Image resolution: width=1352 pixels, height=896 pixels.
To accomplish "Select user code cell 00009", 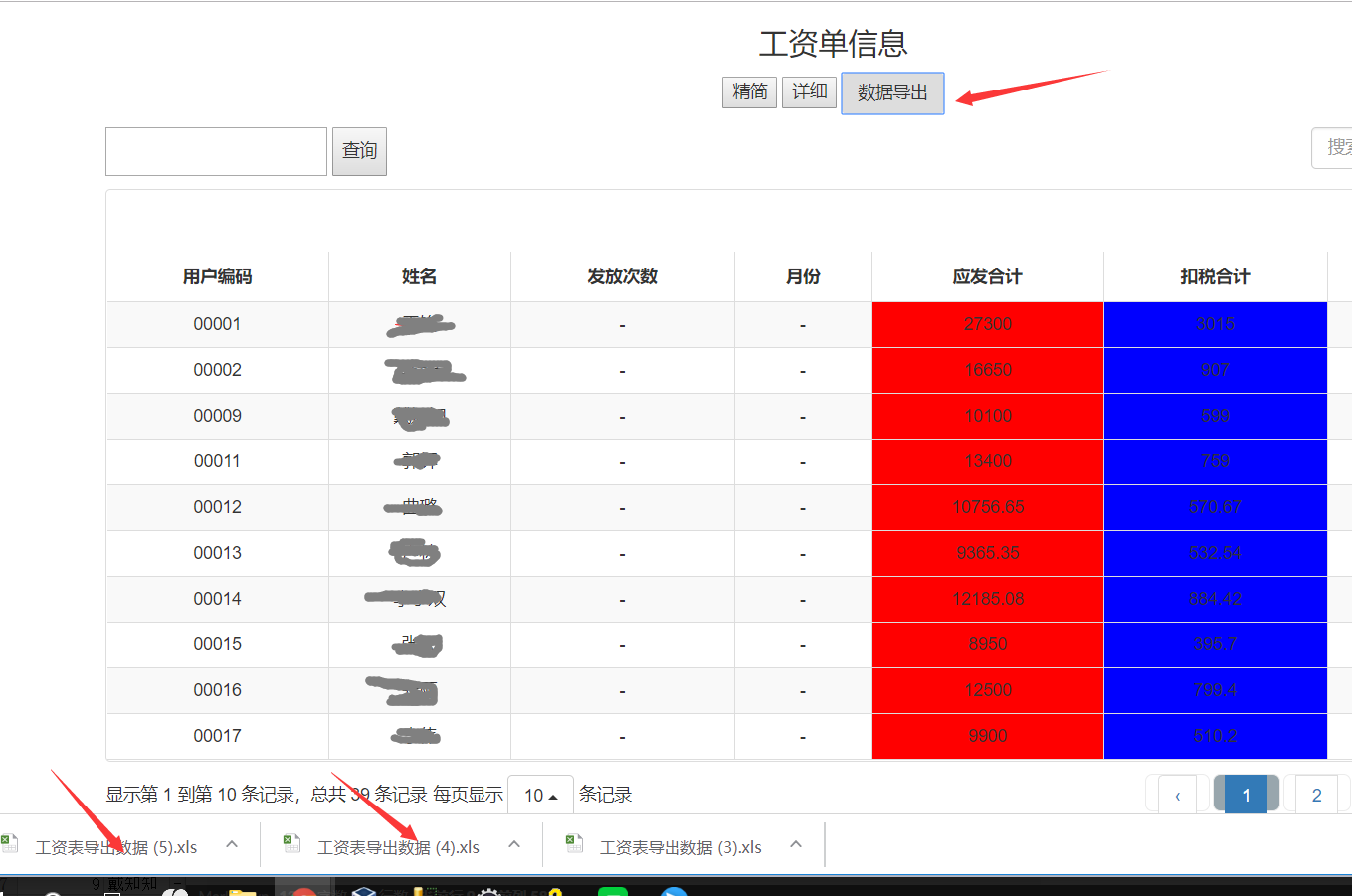I will [x=217, y=416].
